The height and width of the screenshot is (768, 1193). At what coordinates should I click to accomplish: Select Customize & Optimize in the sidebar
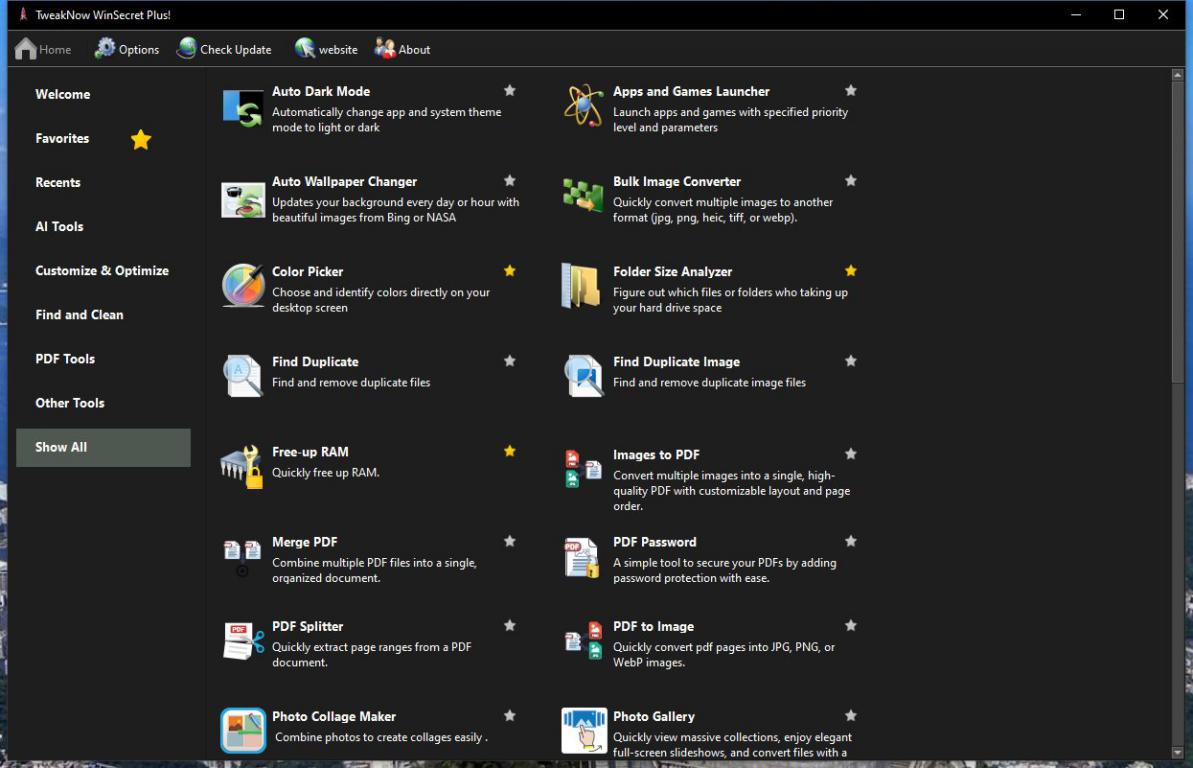tap(102, 271)
